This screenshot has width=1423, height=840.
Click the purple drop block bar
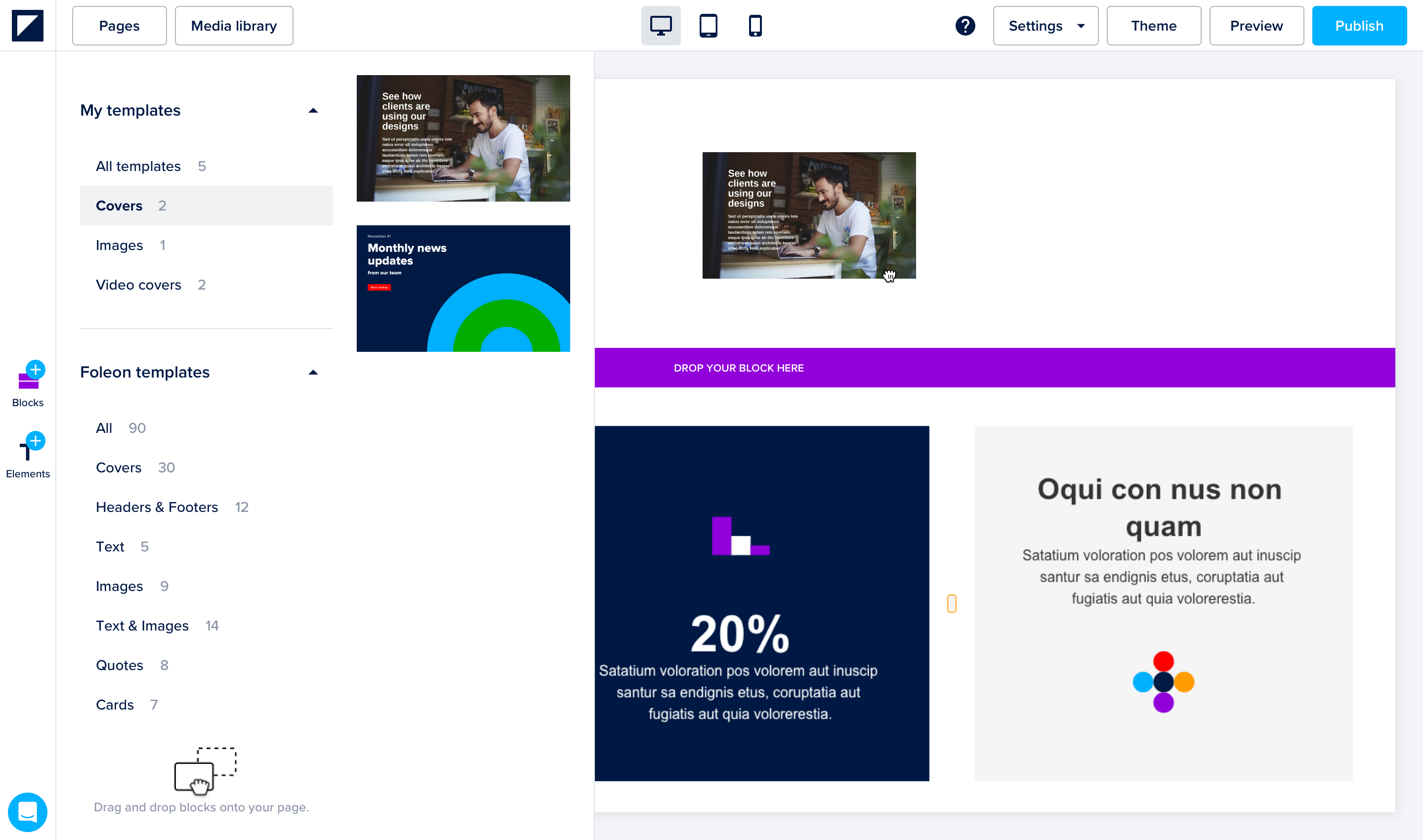coord(995,368)
